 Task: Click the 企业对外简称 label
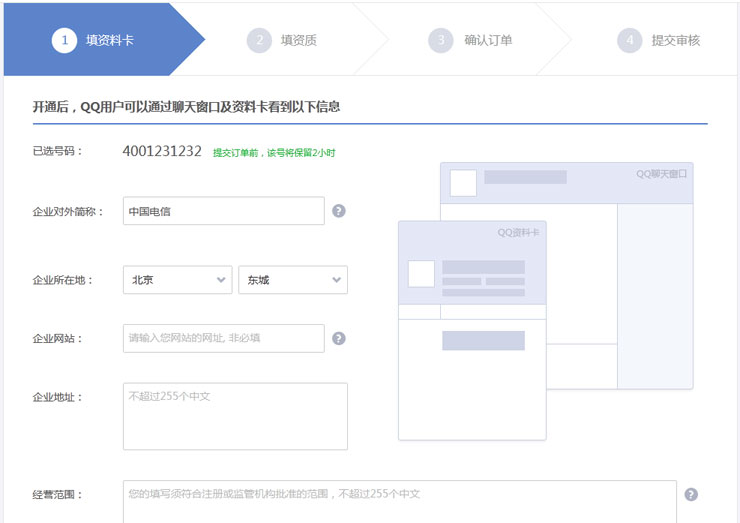(x=68, y=211)
